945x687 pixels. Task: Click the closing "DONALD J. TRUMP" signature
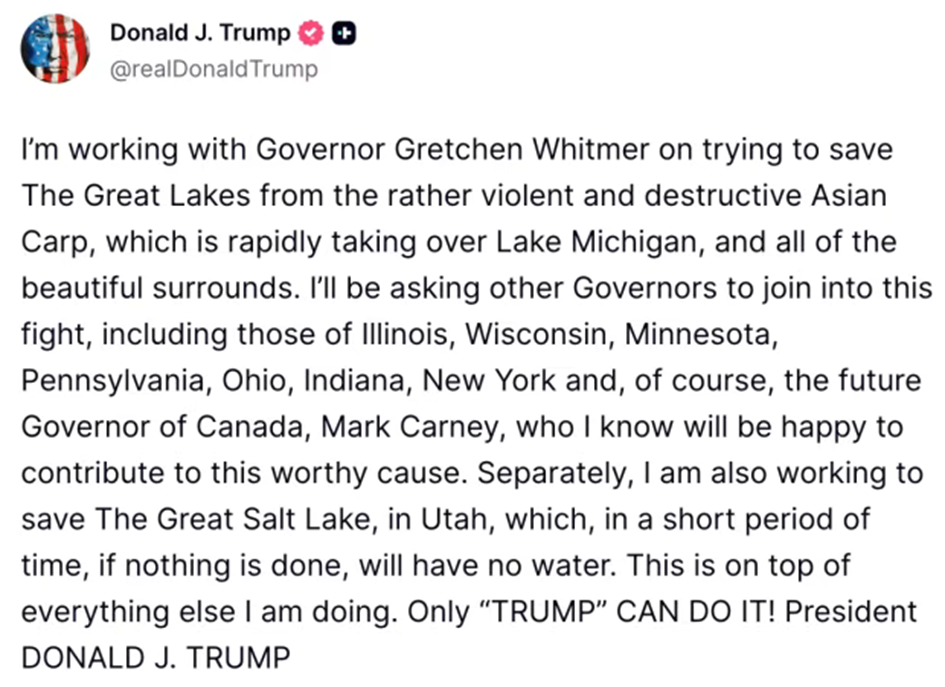point(155,658)
